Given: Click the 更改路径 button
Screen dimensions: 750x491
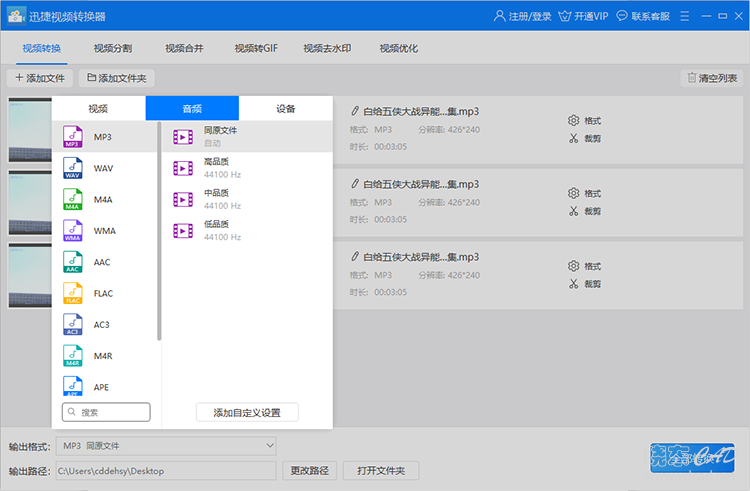Looking at the screenshot, I should click(x=309, y=470).
